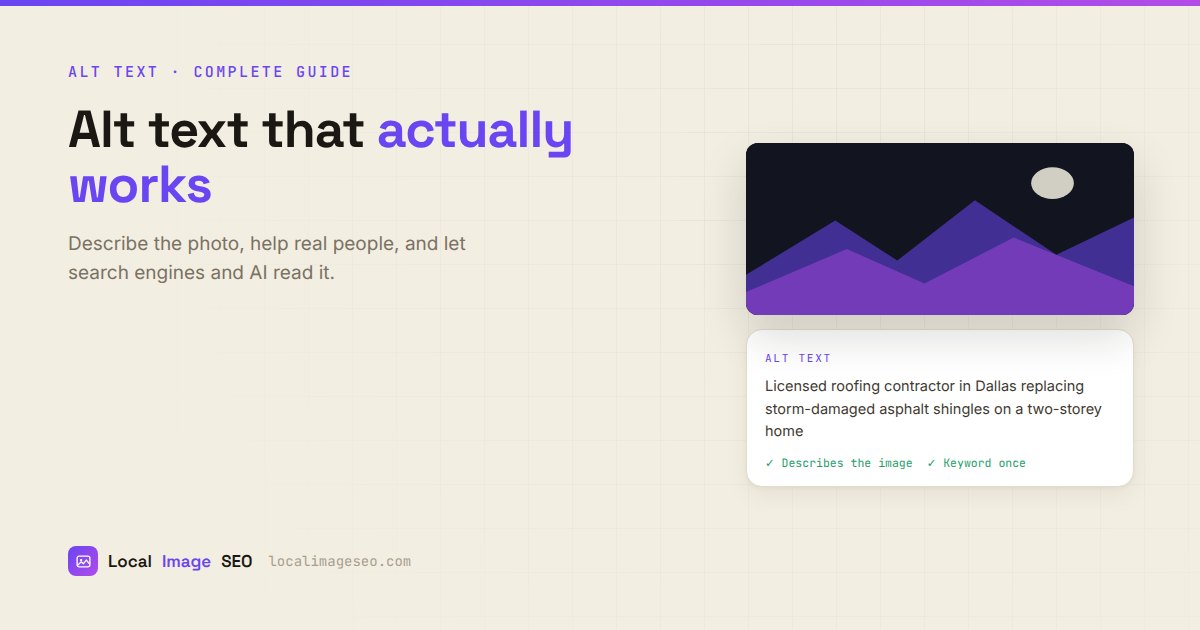The width and height of the screenshot is (1200, 630).
Task: Click the 'Licensed roofing contractor in Dallas' description
Action: click(x=933, y=408)
